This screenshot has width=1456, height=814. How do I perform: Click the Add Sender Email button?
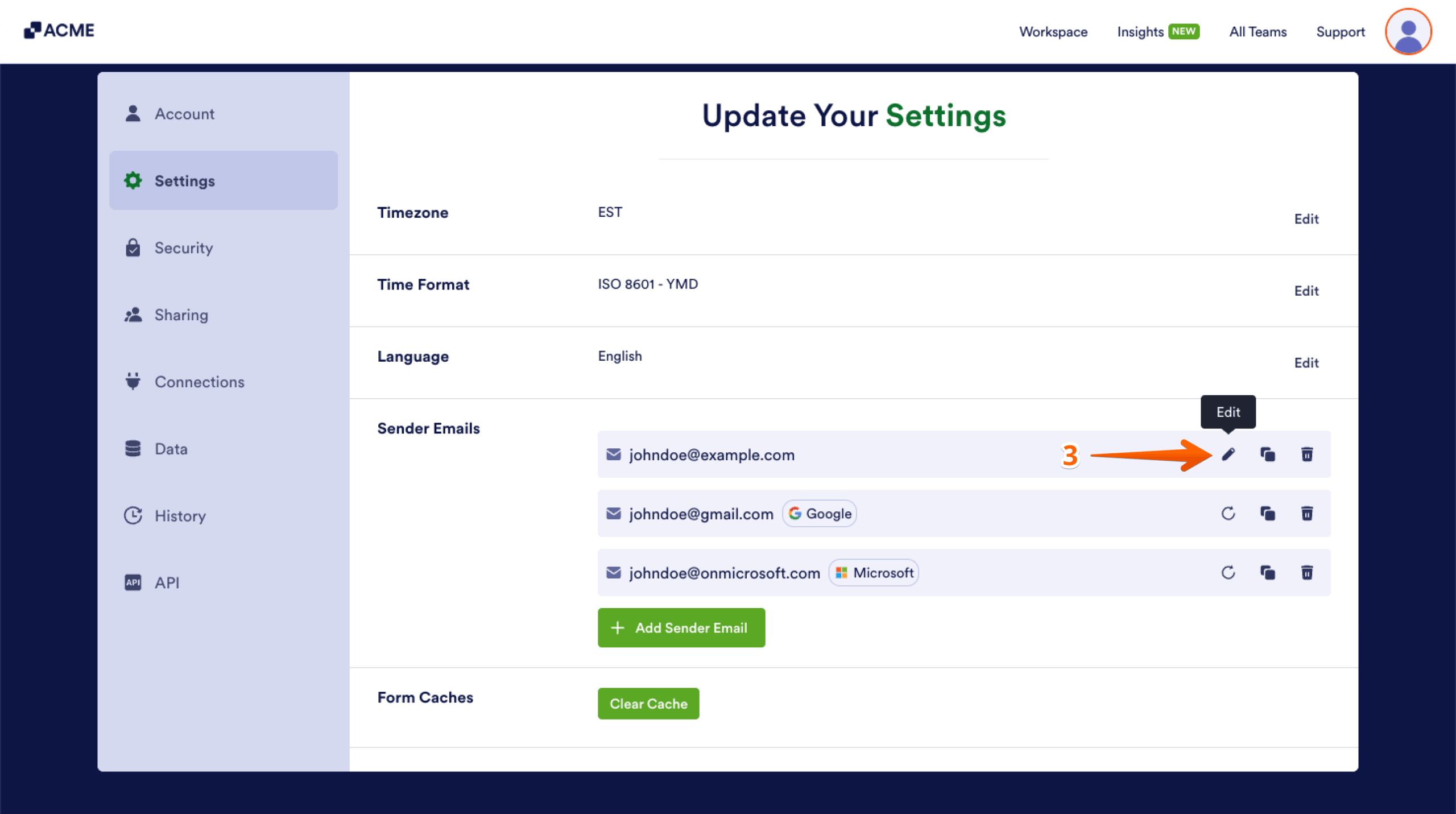tap(681, 627)
